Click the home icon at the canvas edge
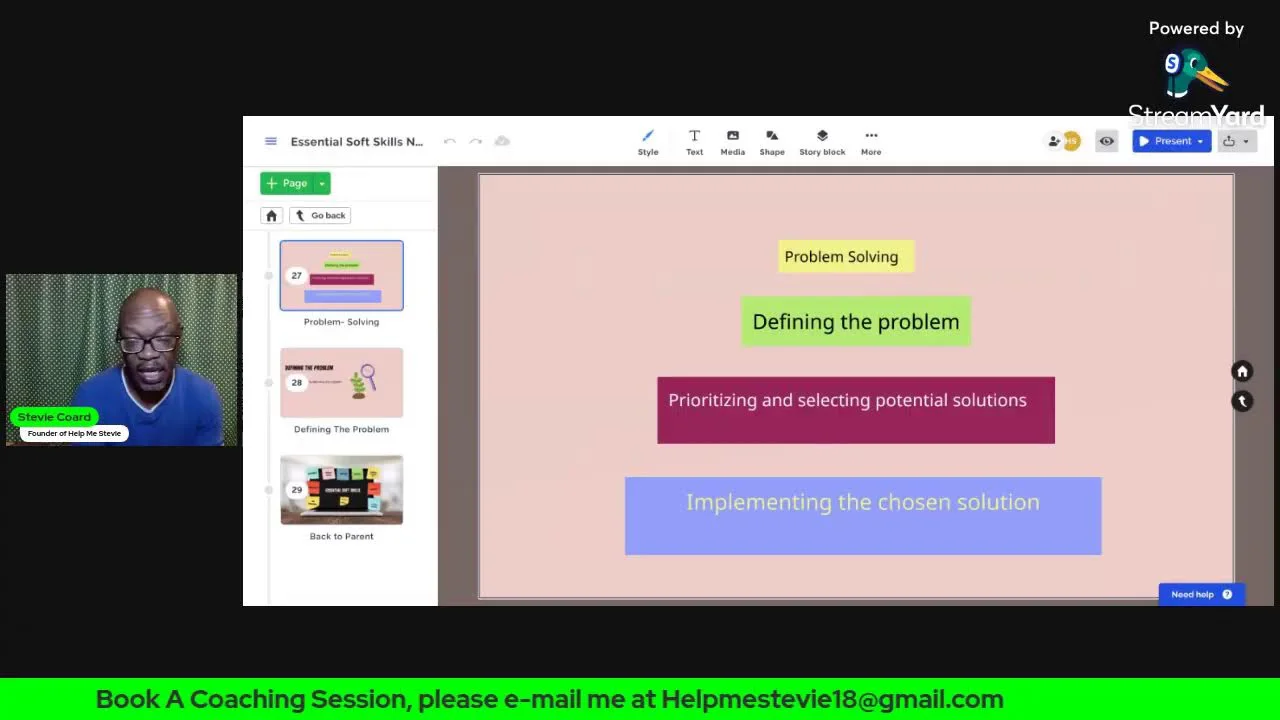Screen dimensions: 1280x720 click(1242, 372)
